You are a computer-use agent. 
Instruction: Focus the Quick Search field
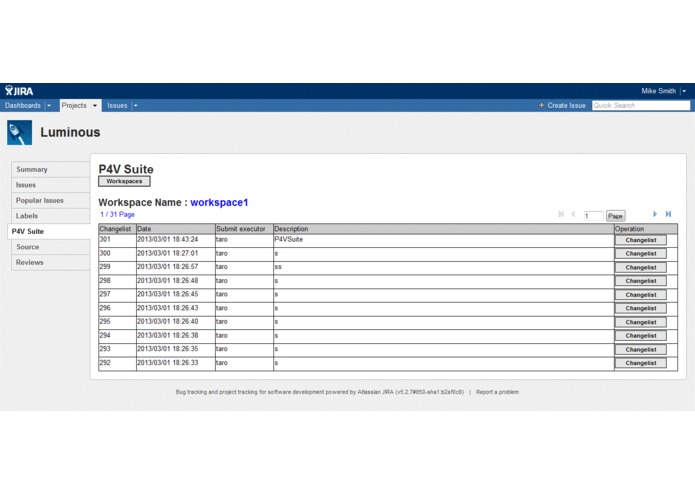tap(641, 105)
